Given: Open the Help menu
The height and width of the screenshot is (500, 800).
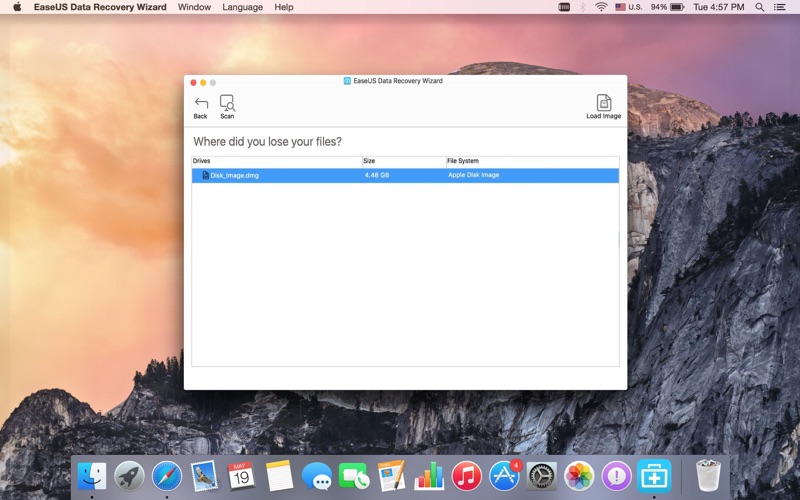Looking at the screenshot, I should click(x=284, y=7).
